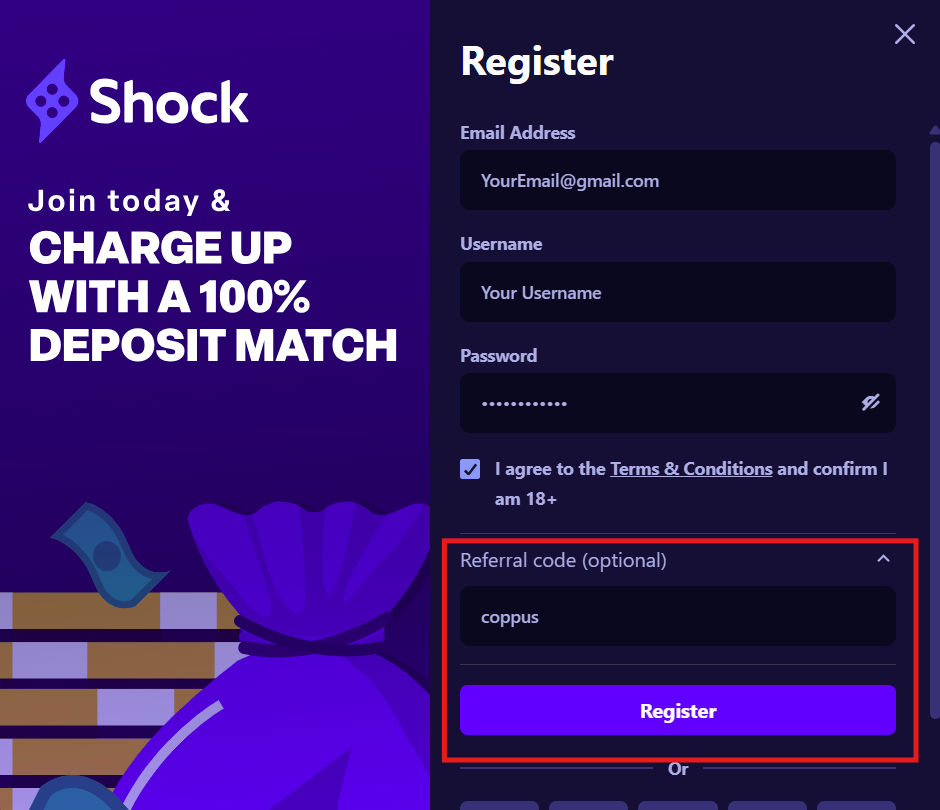Click the Shock brand name text

169,103
